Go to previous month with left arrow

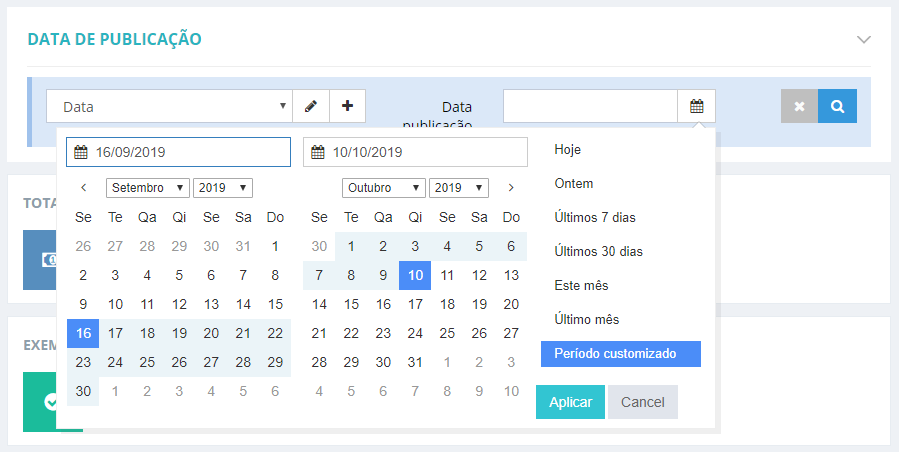click(84, 188)
